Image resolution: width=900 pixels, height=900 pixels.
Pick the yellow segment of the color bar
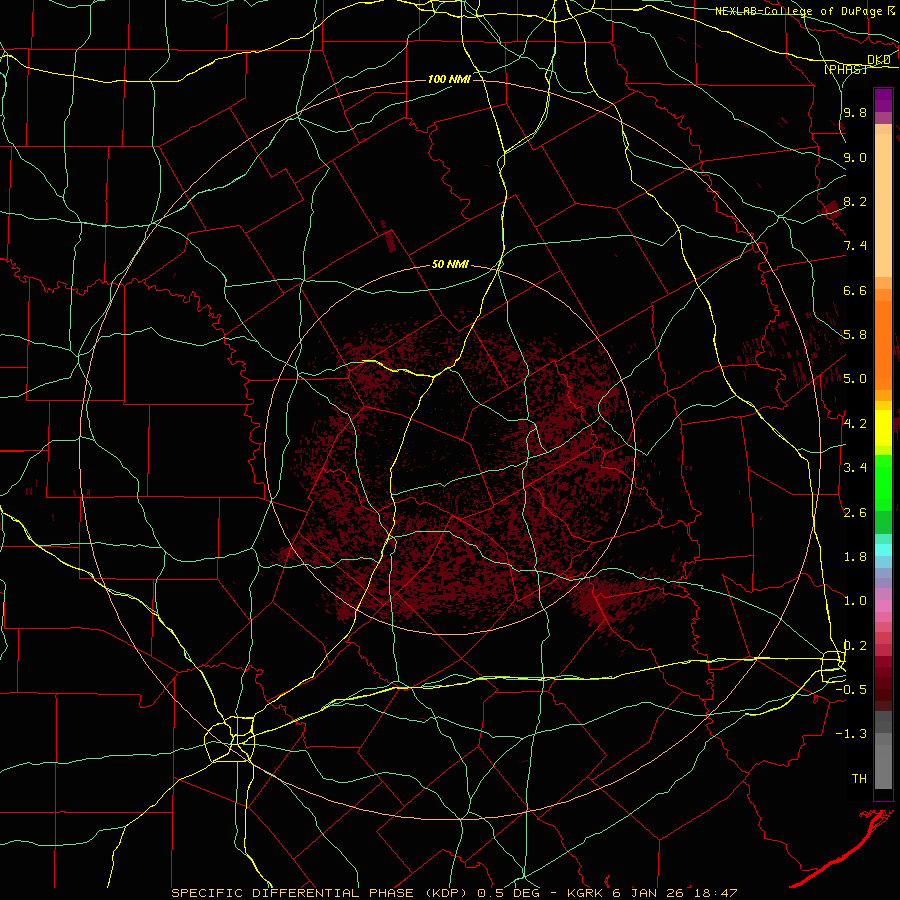883,428
